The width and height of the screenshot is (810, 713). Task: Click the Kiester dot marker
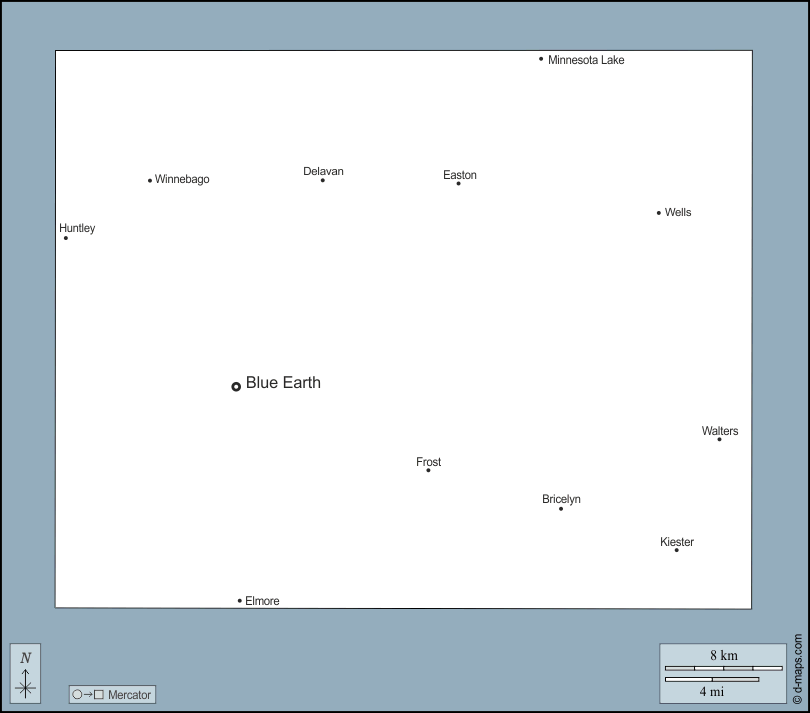tap(676, 550)
